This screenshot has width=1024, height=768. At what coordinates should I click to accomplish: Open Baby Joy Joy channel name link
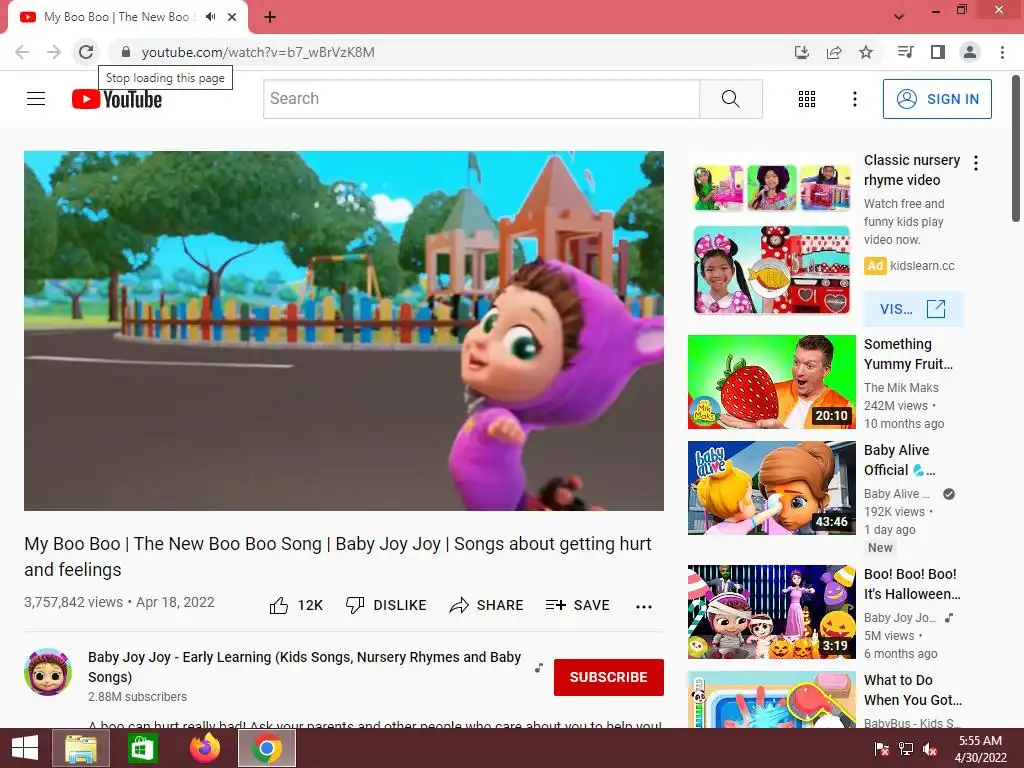(304, 667)
